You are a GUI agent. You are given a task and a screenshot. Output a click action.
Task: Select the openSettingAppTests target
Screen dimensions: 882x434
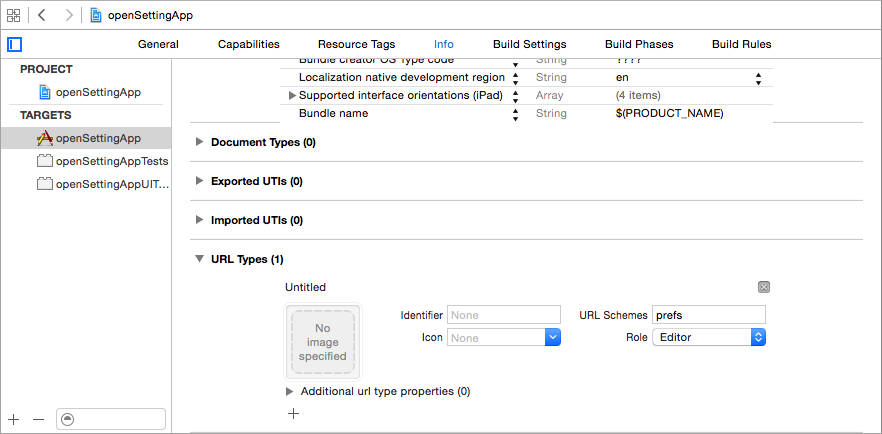pyautogui.click(x=110, y=161)
